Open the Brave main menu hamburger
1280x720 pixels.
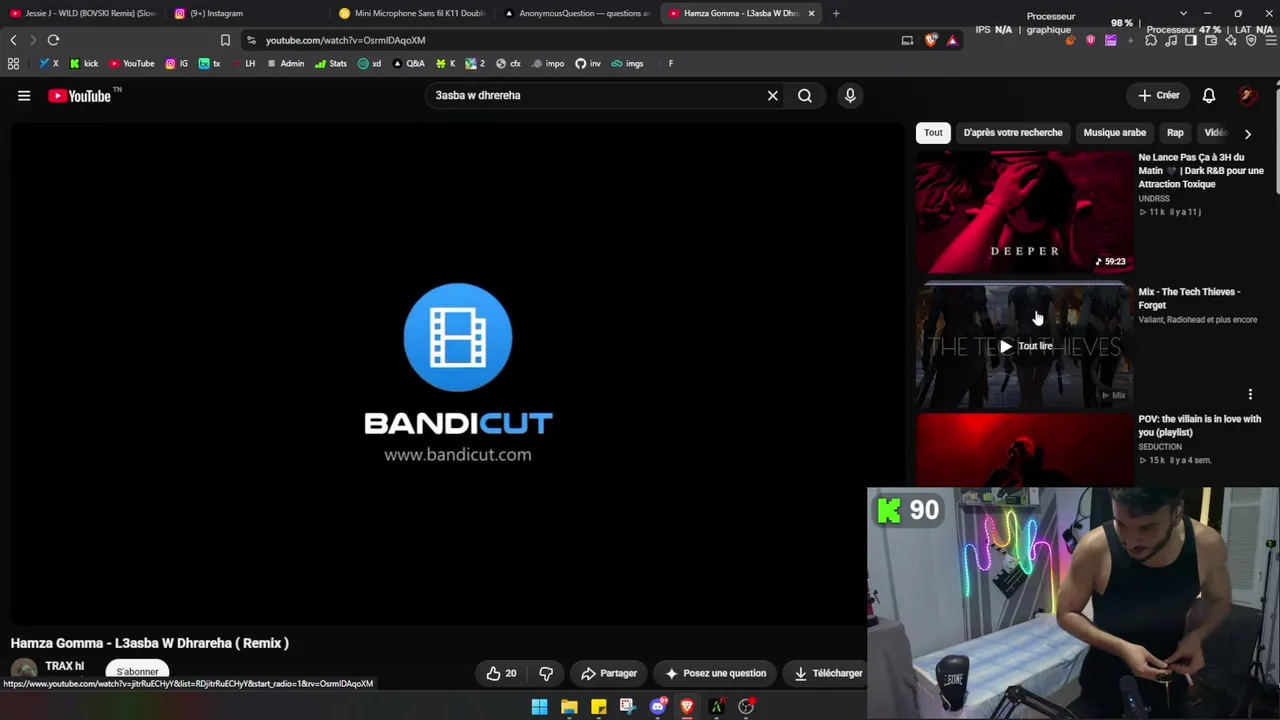click(x=1270, y=40)
